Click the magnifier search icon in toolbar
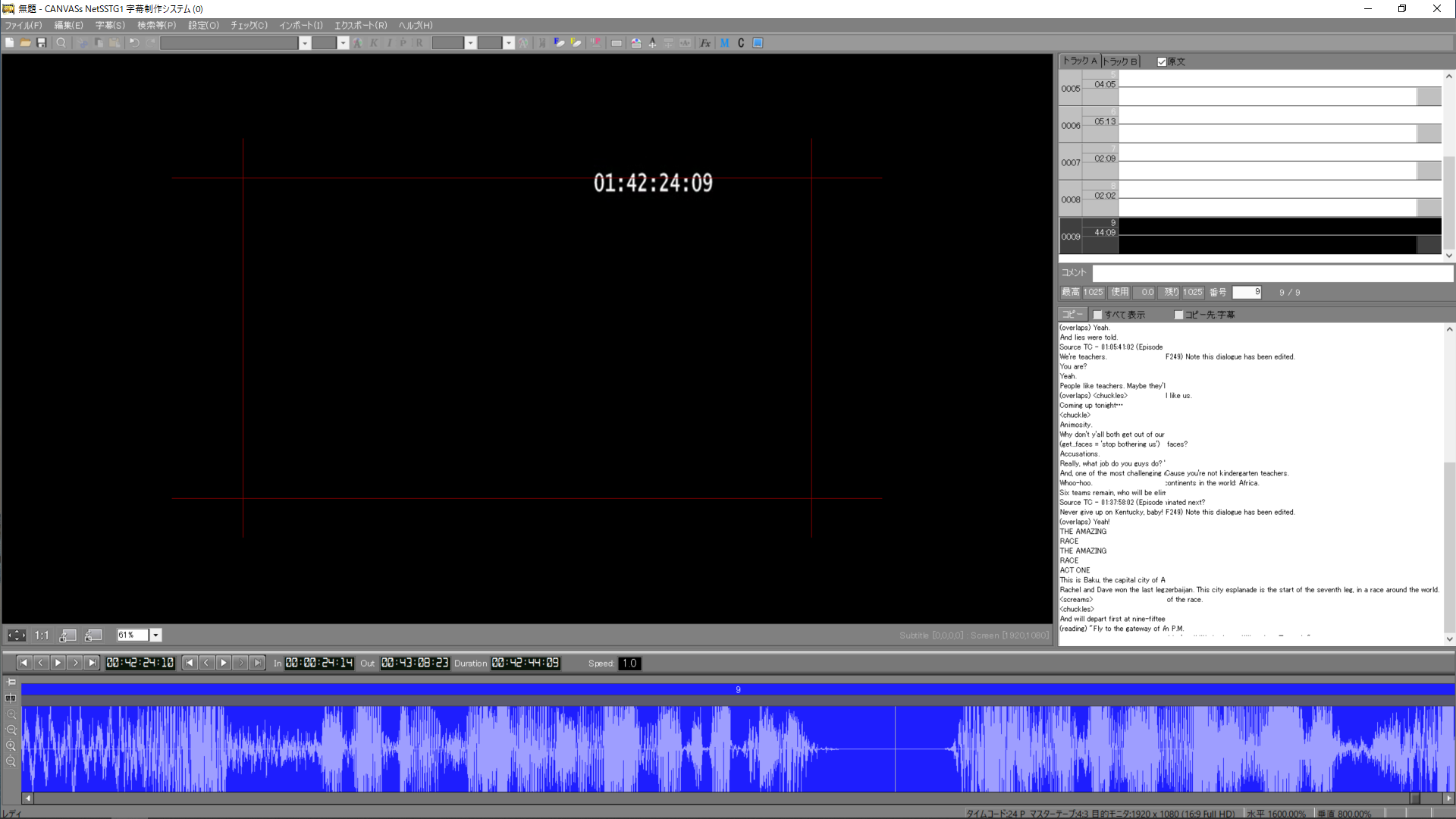The height and width of the screenshot is (819, 1456). pos(61,43)
